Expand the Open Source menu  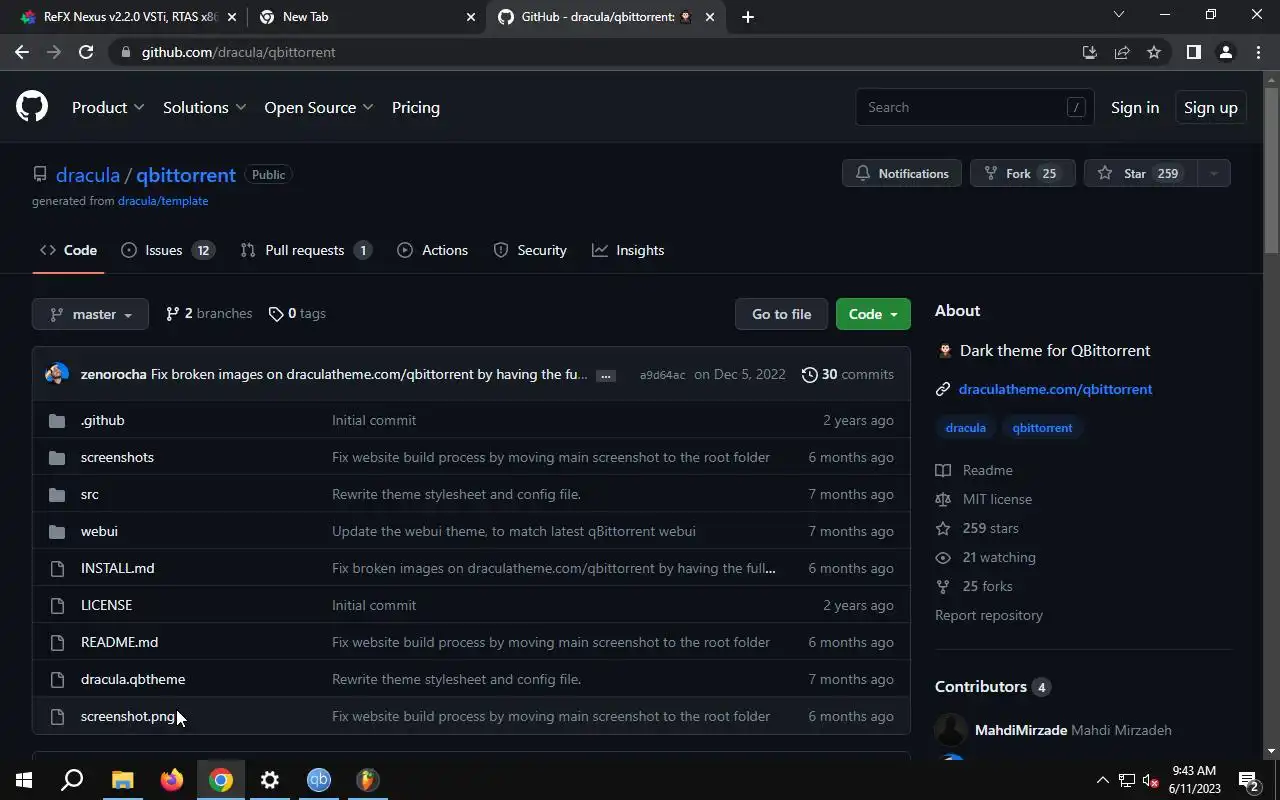tap(319, 107)
